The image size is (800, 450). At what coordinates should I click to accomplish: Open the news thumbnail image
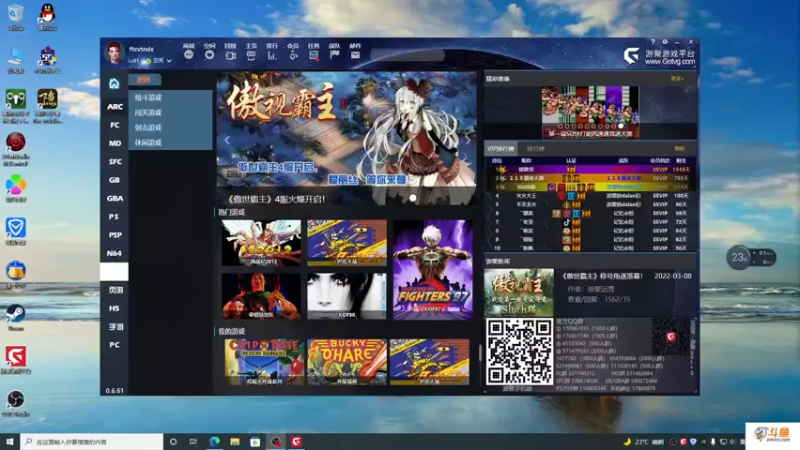point(519,292)
